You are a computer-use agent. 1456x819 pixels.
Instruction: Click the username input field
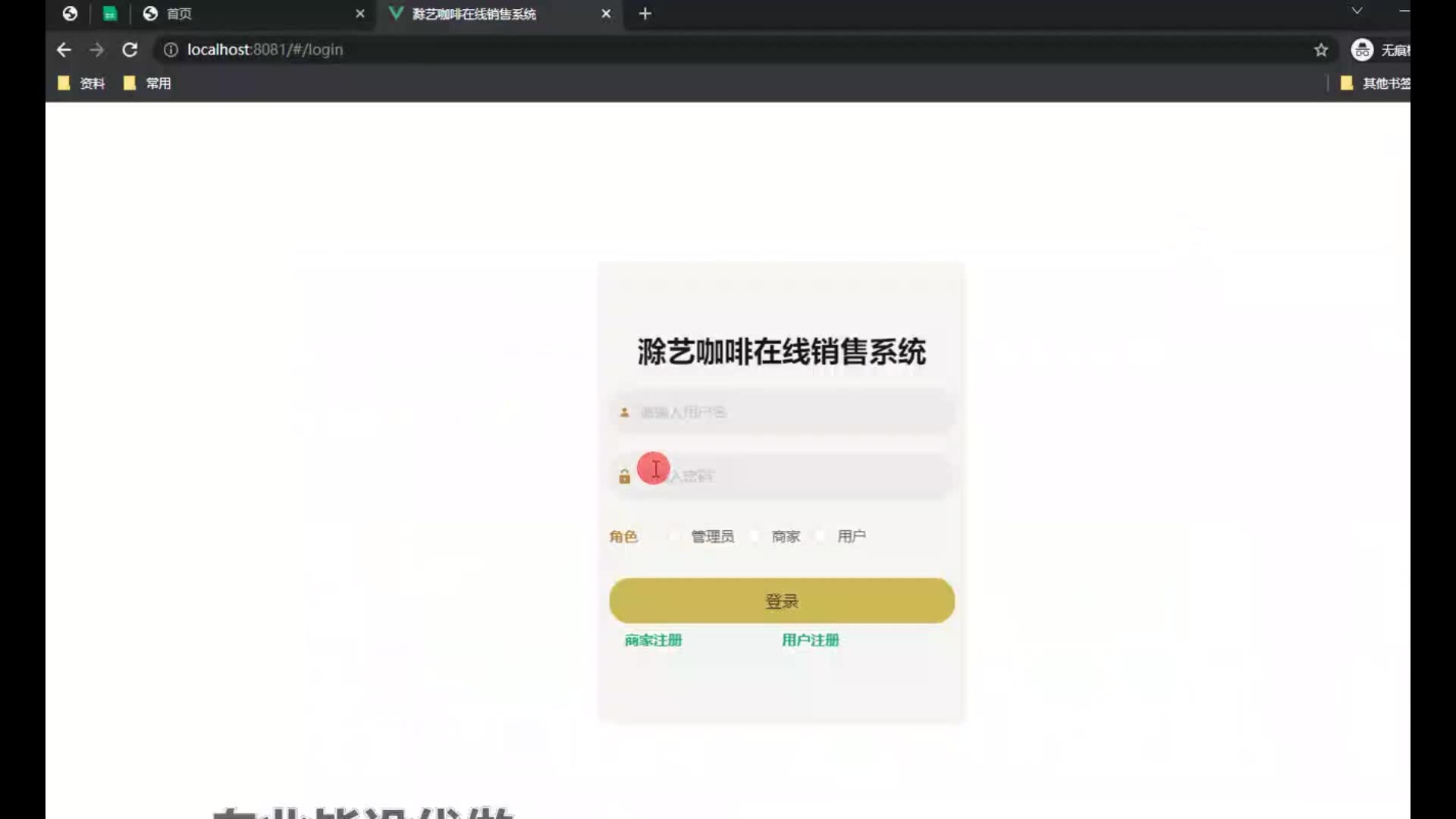[x=782, y=412]
